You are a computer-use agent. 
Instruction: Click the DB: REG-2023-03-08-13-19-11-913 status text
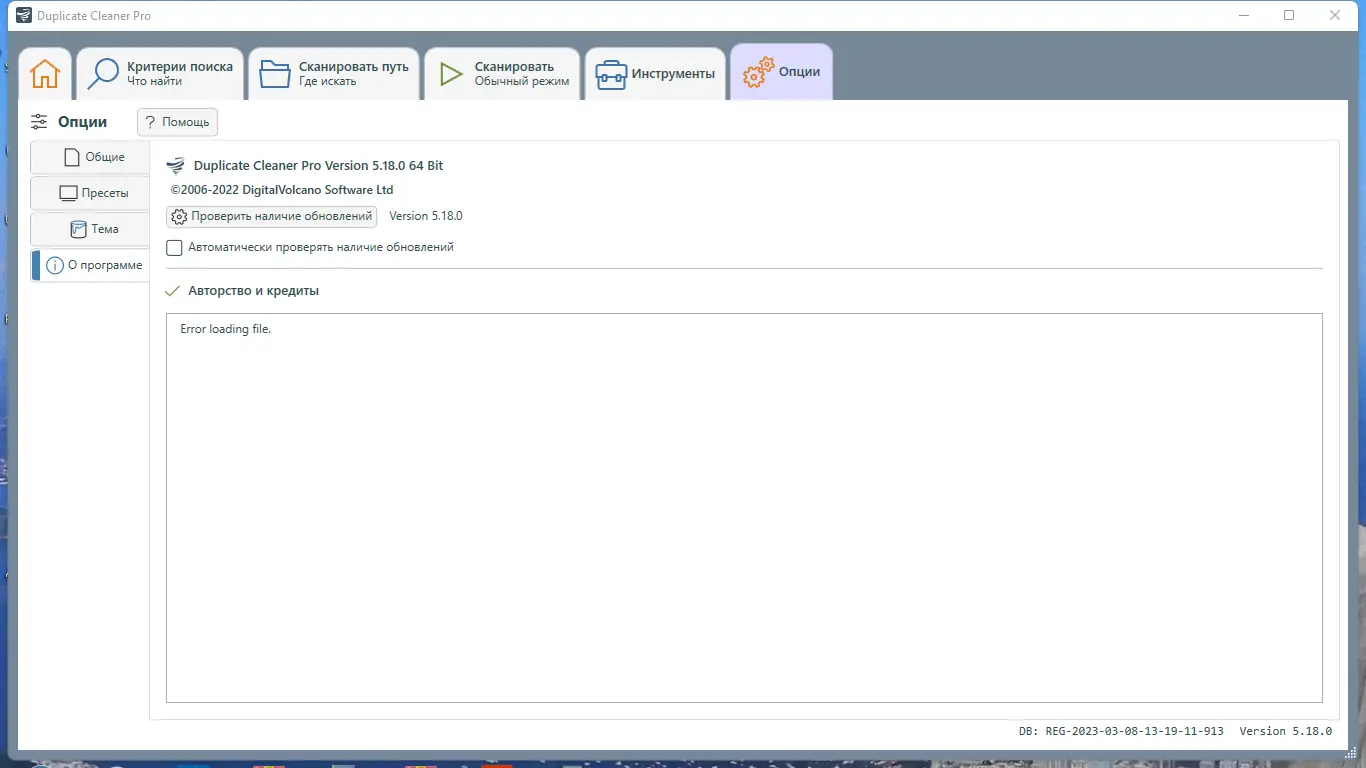pyautogui.click(x=1121, y=731)
